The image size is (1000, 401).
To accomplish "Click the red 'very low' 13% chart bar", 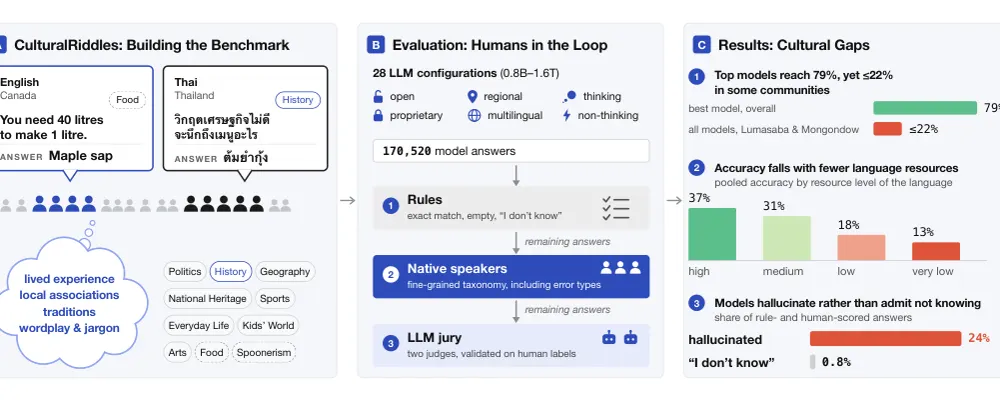I will [936, 251].
